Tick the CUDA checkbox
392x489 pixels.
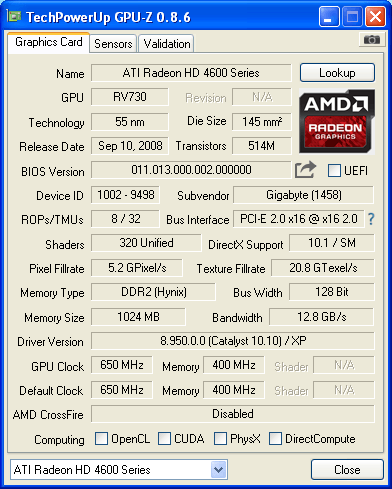click(x=164, y=438)
